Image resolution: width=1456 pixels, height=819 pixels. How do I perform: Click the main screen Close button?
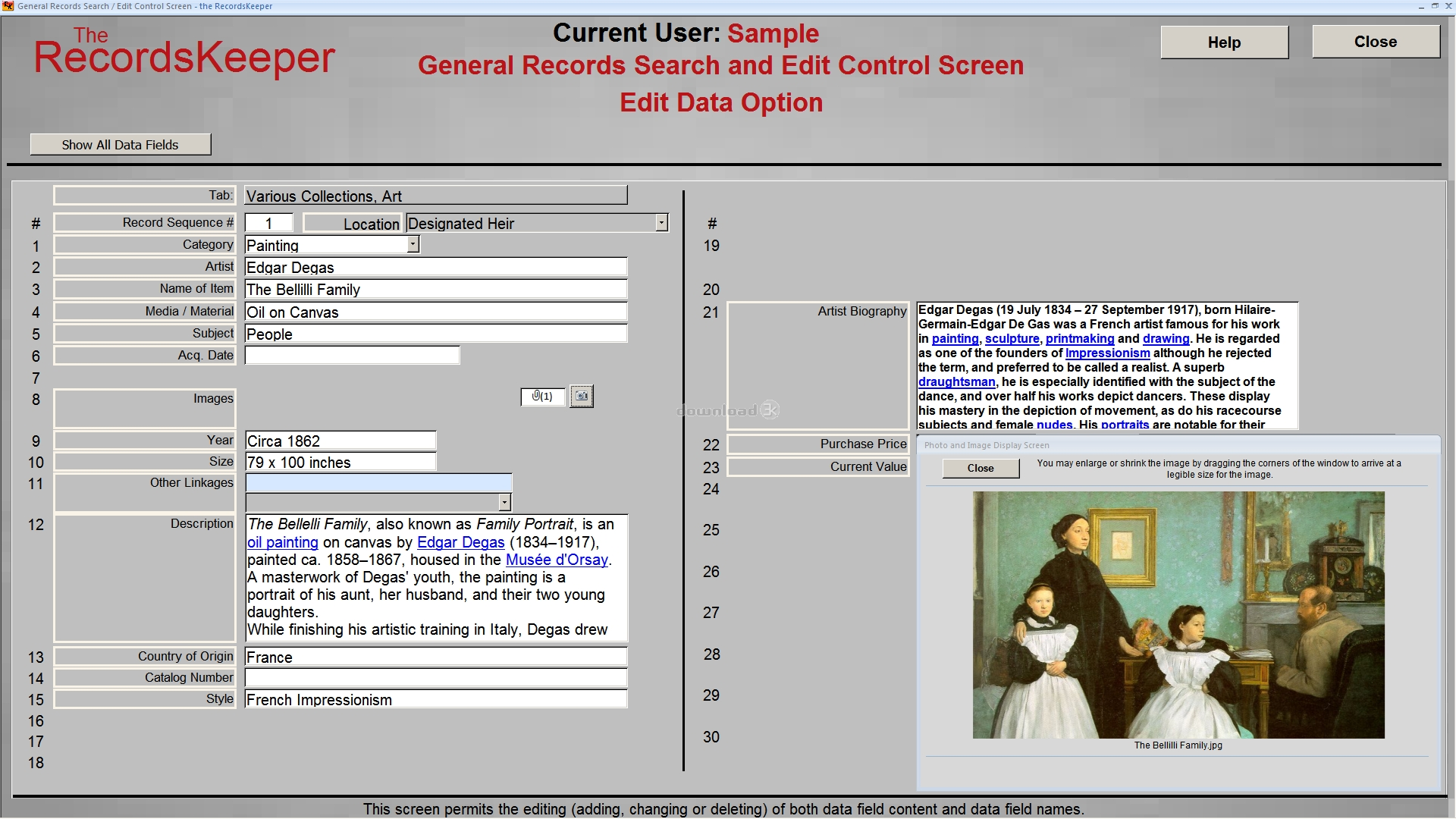(1376, 42)
